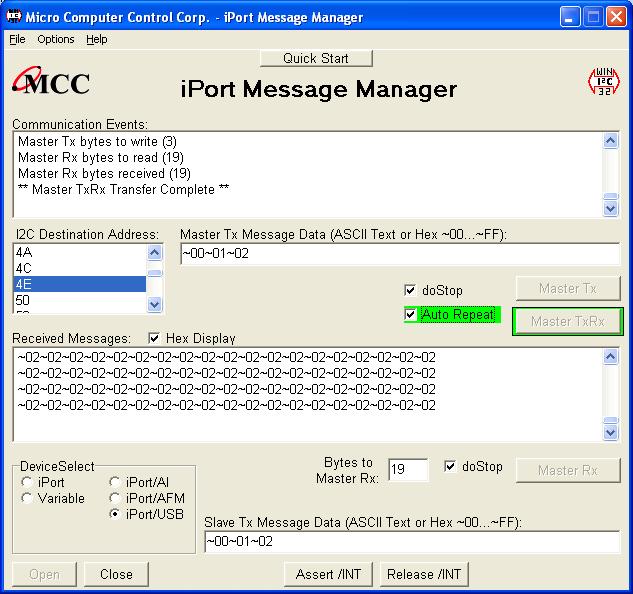Click down arrow in Received Messages scrollbar

610,432
